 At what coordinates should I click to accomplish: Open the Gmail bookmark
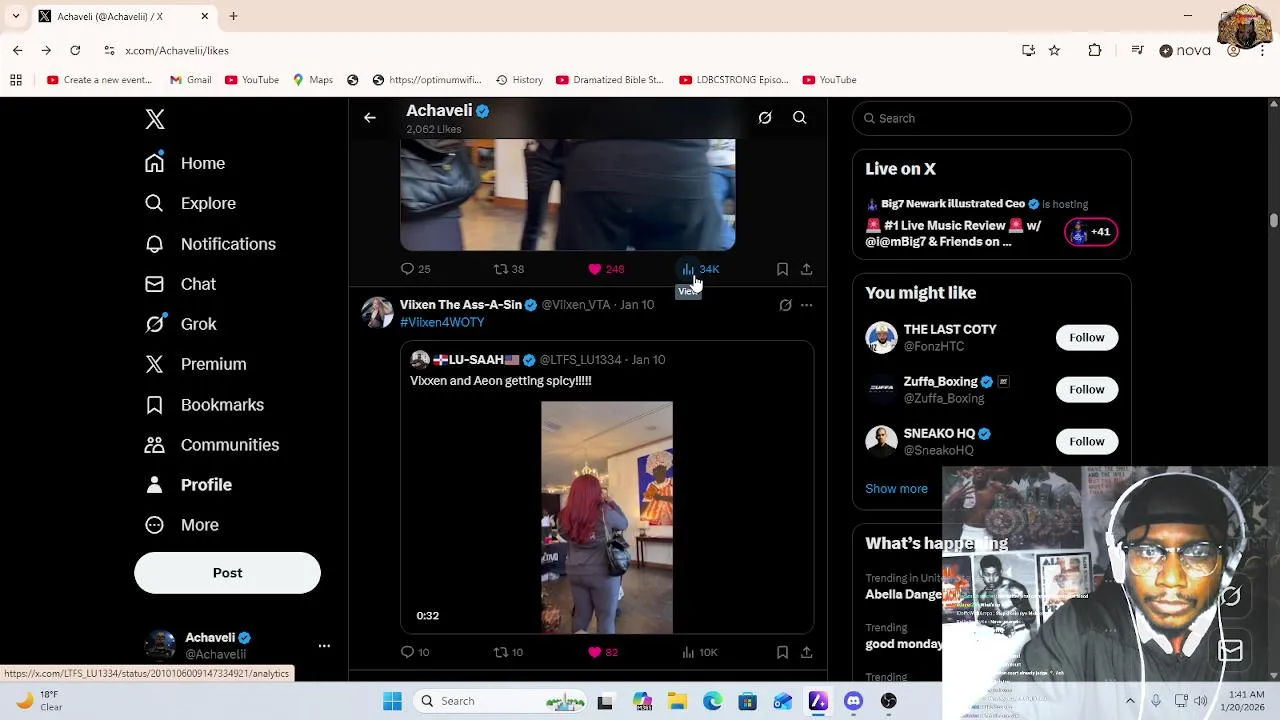coord(191,80)
